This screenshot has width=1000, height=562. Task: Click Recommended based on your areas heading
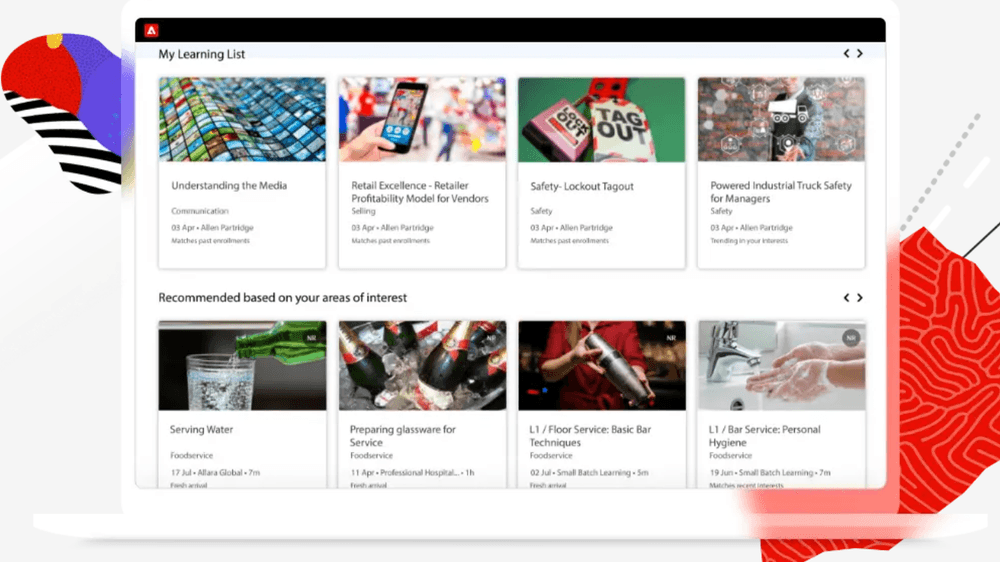point(282,298)
